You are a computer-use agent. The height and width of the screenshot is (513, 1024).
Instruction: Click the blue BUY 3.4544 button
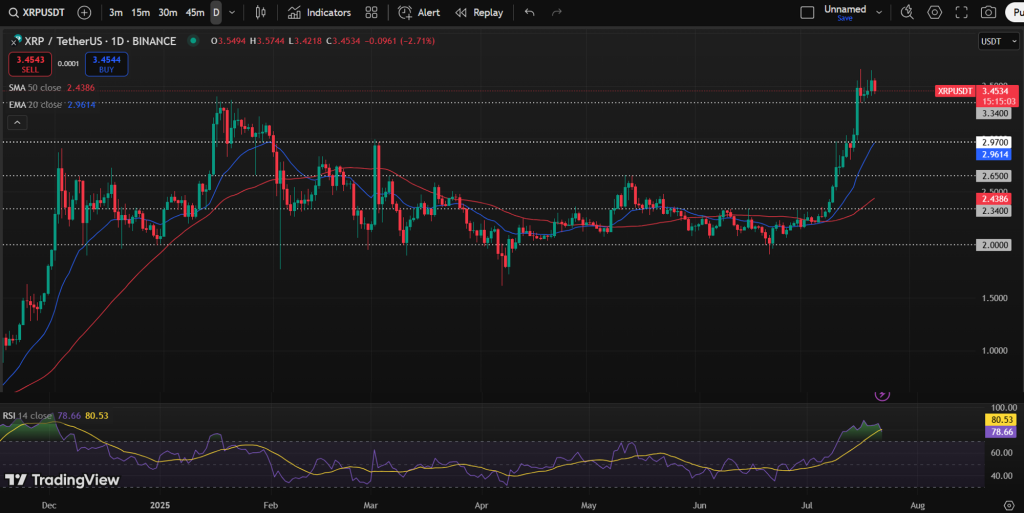[x=106, y=64]
